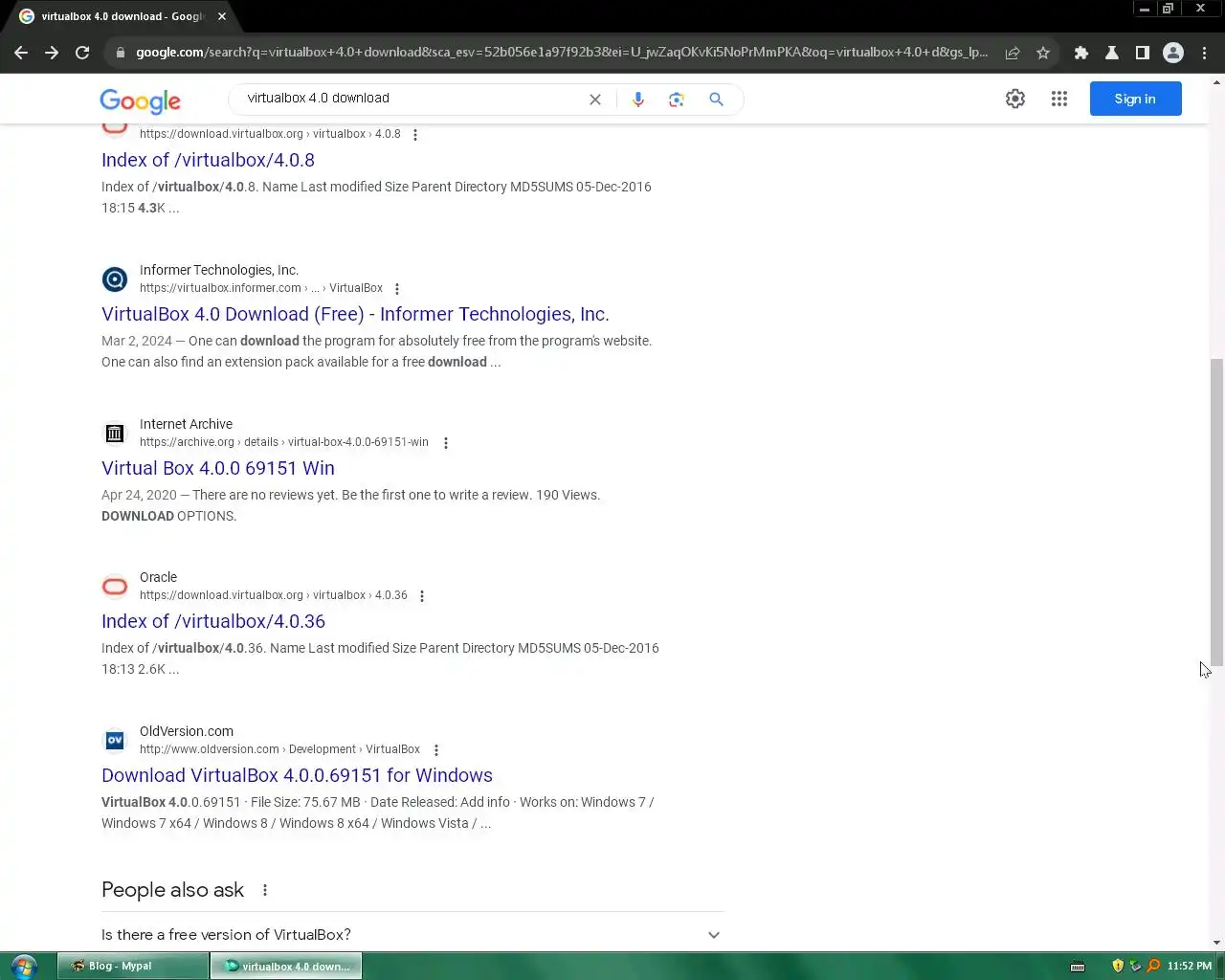Image resolution: width=1225 pixels, height=980 pixels.
Task: Select the virtualbox 4.0 download browser tab
Action: tap(122, 16)
